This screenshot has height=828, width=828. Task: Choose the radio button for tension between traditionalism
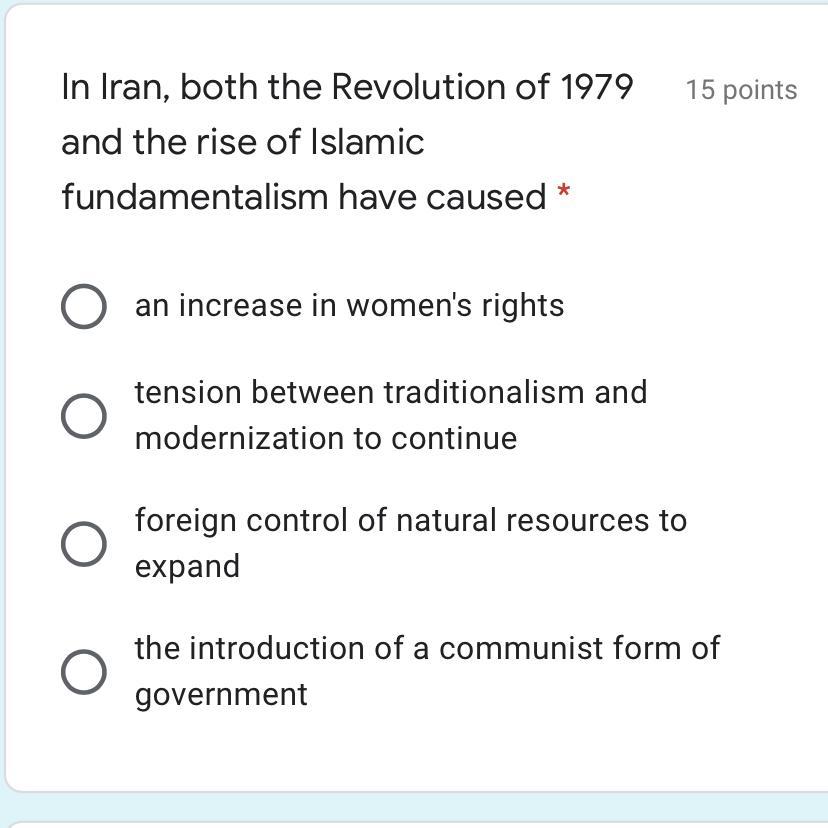(84, 415)
